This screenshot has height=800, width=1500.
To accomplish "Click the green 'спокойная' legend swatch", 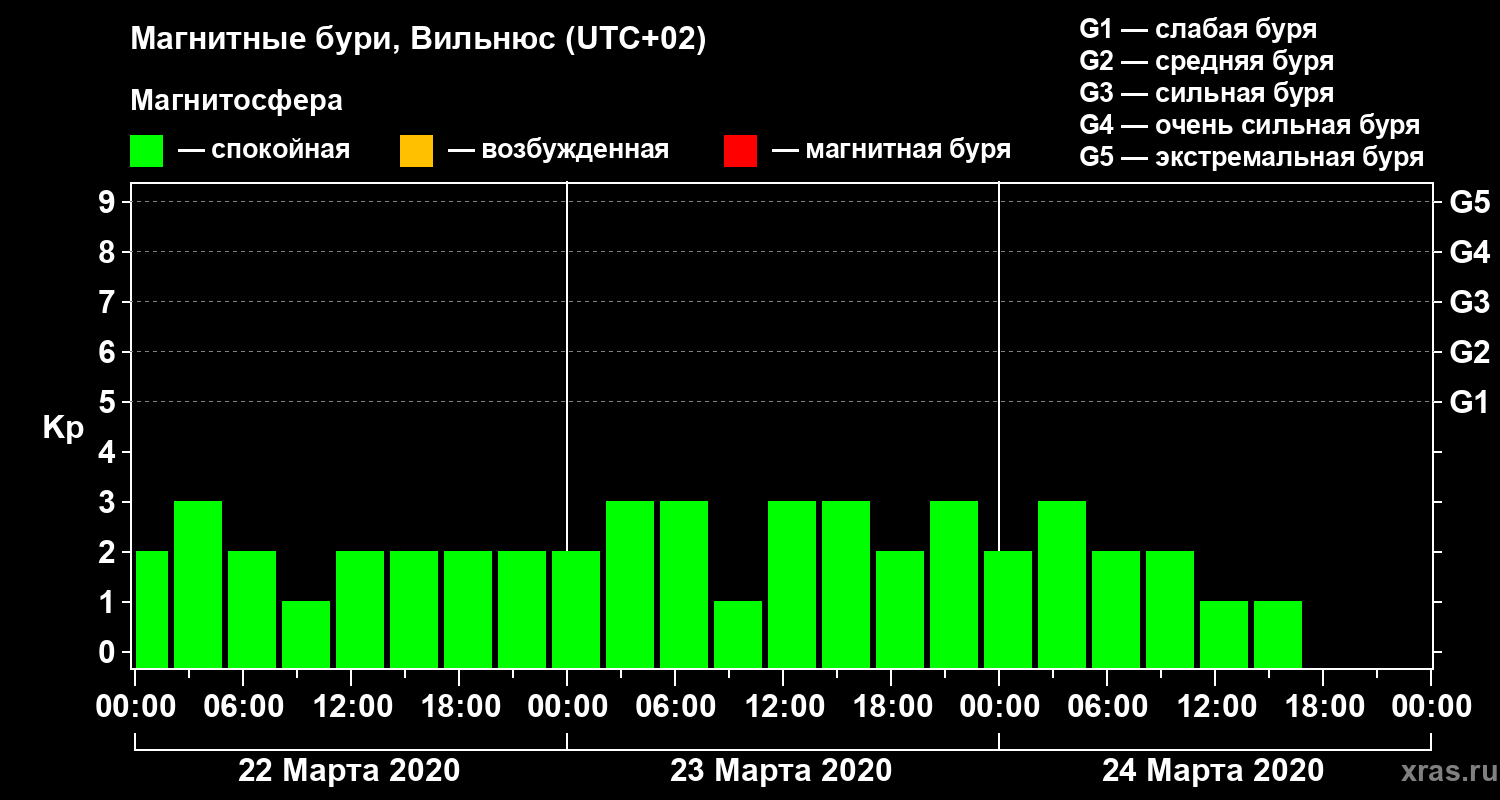I will (146, 151).
